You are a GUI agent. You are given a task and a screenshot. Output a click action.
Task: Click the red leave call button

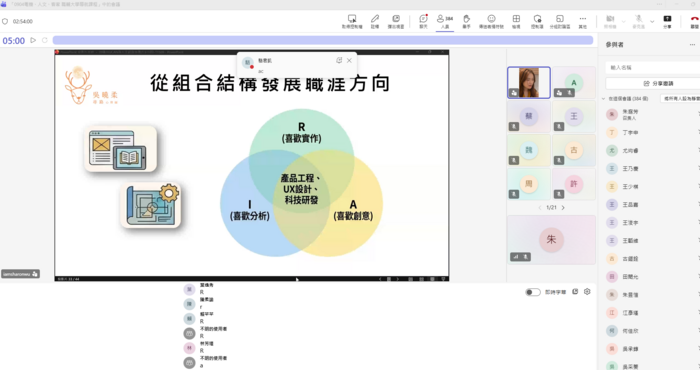pyautogui.click(x=694, y=19)
